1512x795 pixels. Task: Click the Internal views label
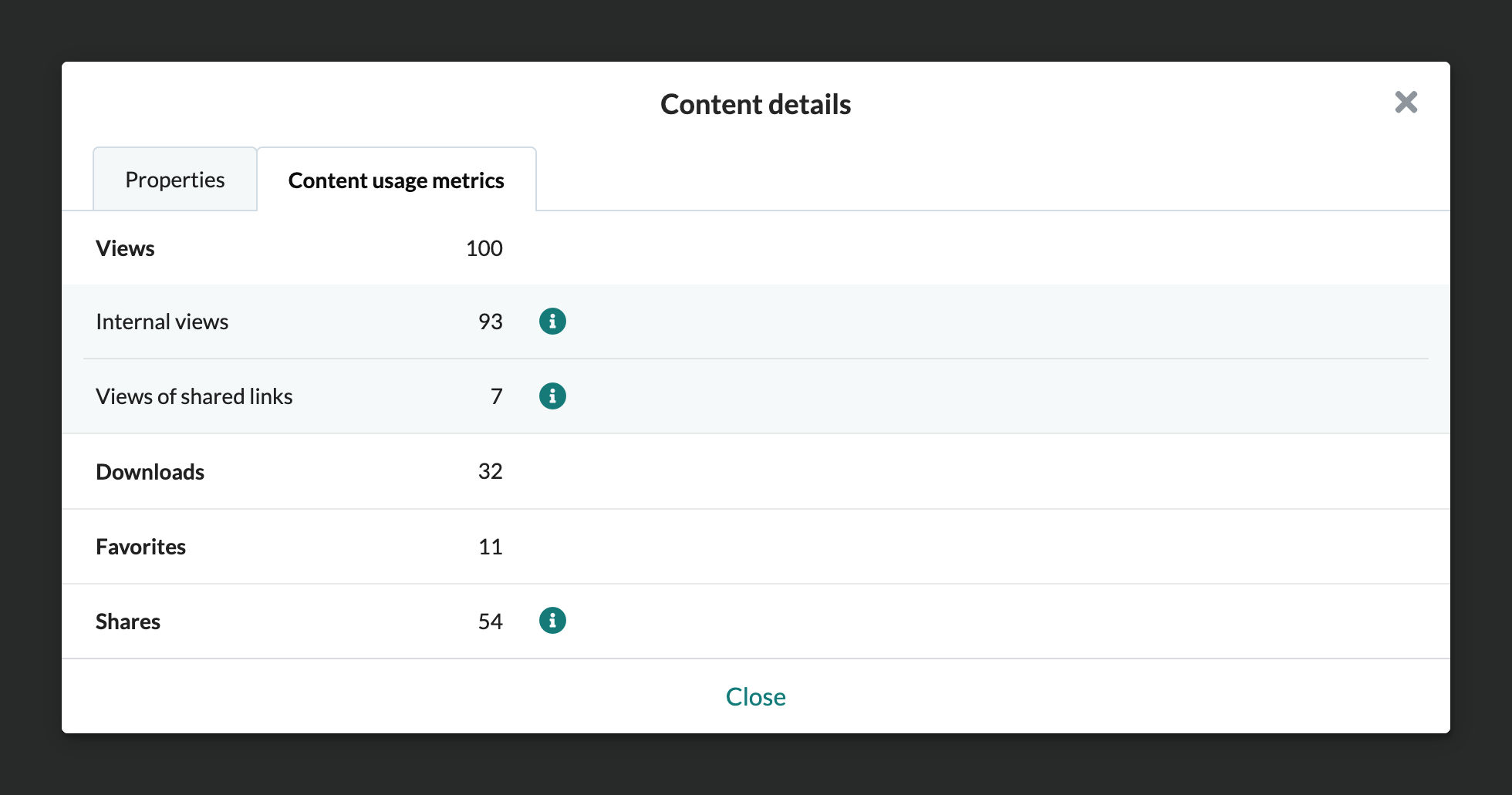[x=162, y=322]
